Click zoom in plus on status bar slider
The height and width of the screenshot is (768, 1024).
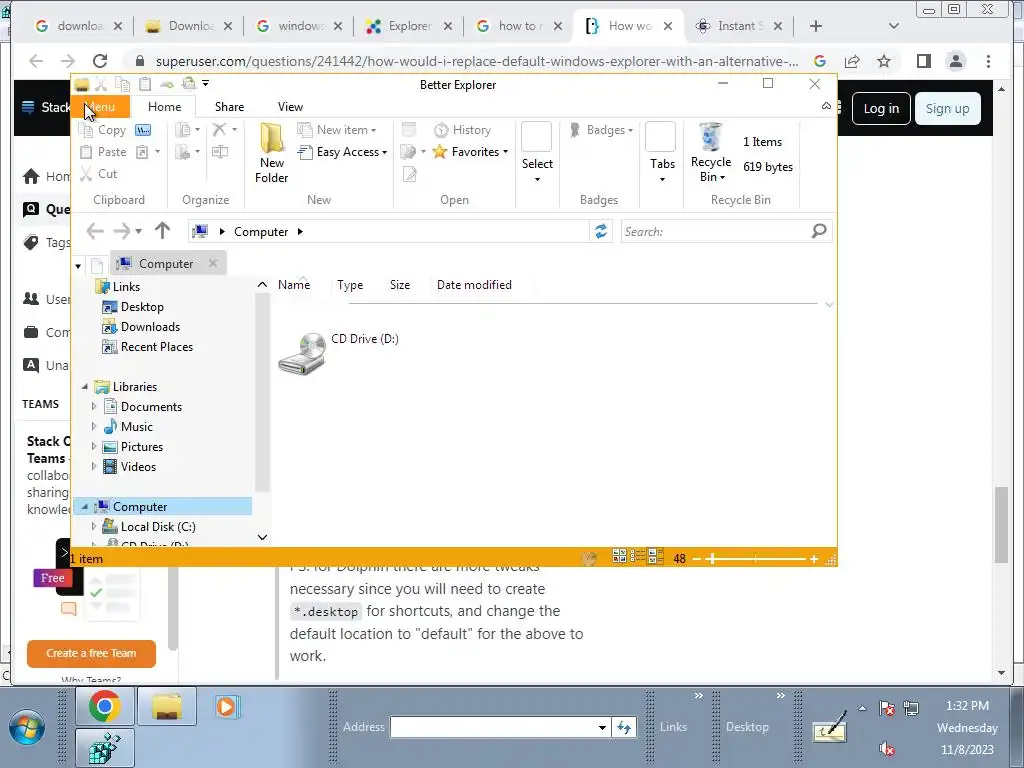(814, 559)
